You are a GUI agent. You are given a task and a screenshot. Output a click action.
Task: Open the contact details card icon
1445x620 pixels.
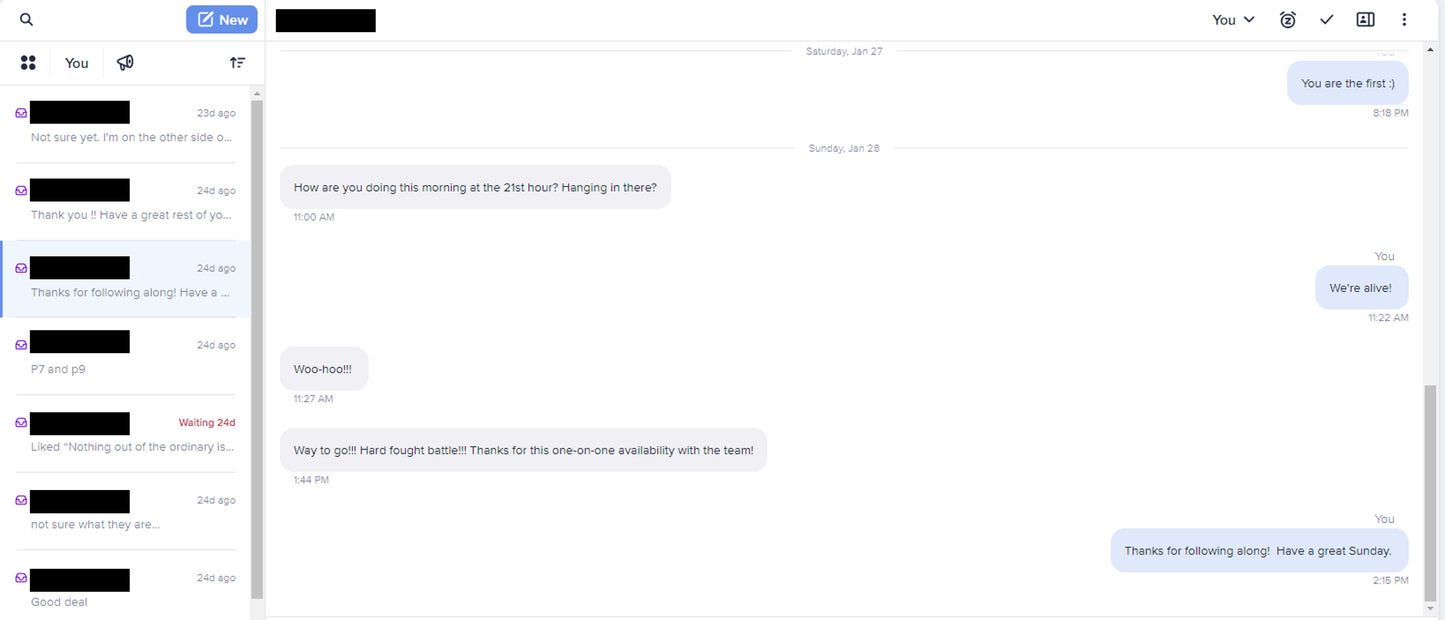point(1365,20)
